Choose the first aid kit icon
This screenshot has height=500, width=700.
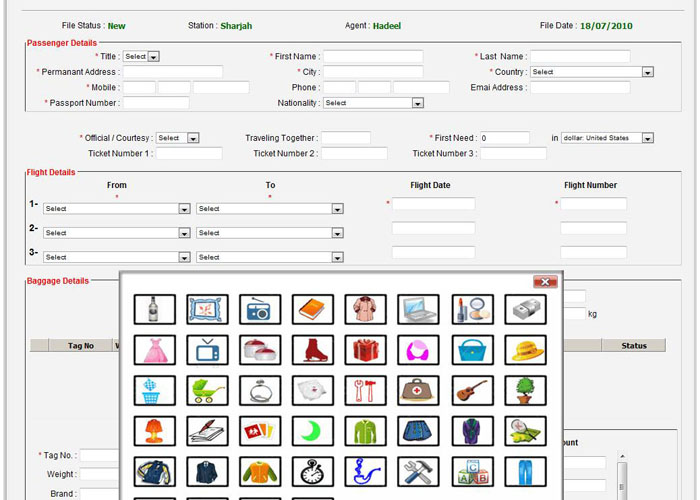point(419,390)
